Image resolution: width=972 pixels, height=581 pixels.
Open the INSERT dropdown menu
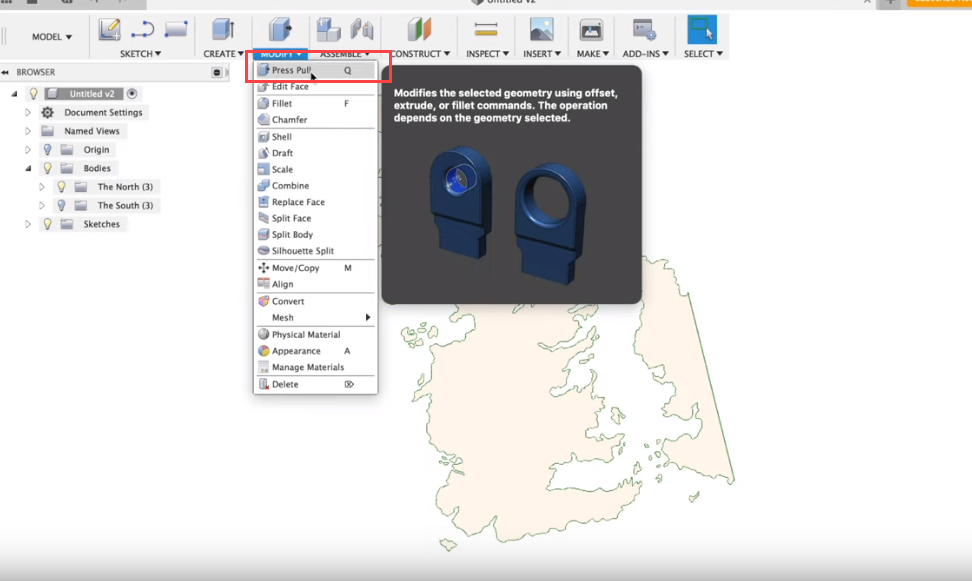pos(542,54)
